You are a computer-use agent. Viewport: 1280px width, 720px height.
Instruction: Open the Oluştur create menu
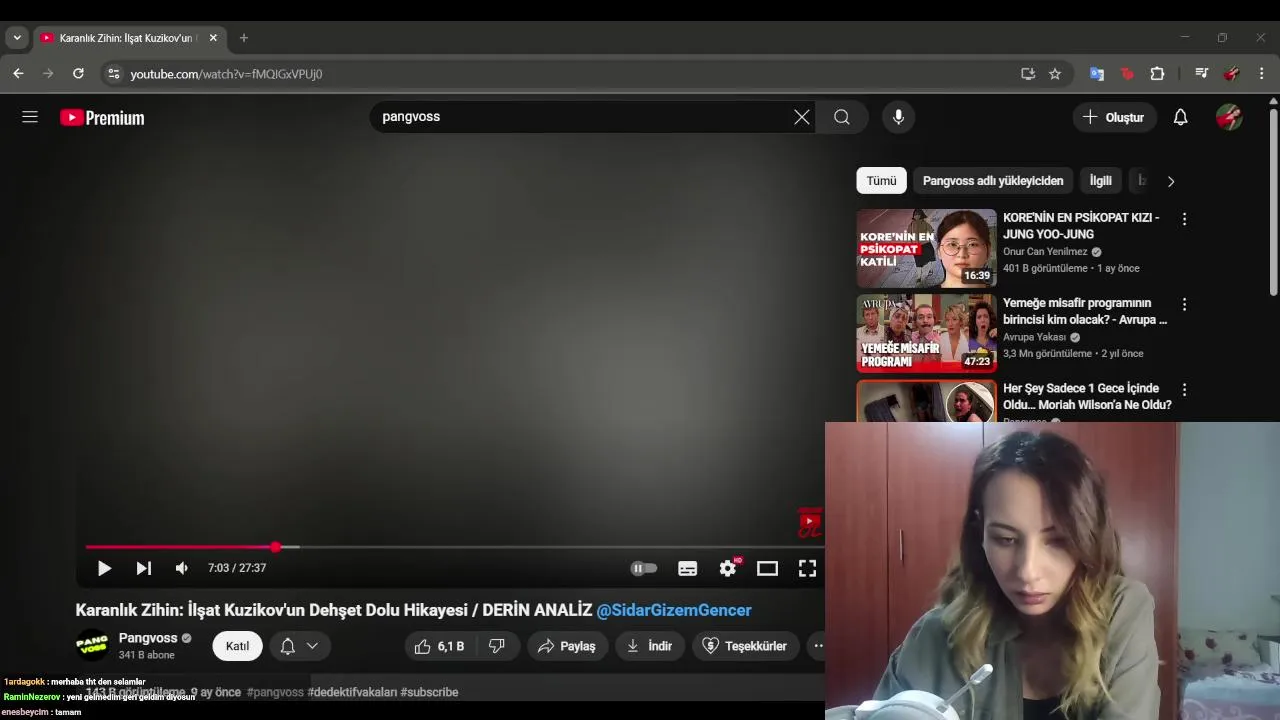pyautogui.click(x=1114, y=117)
